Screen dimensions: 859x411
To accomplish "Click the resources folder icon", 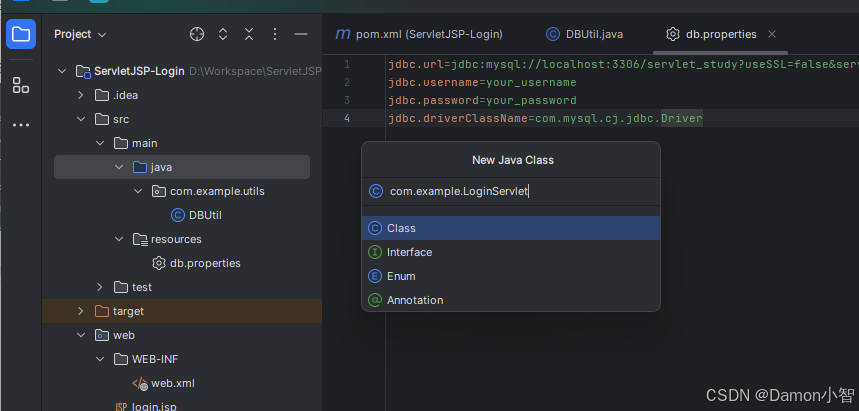I will point(140,239).
